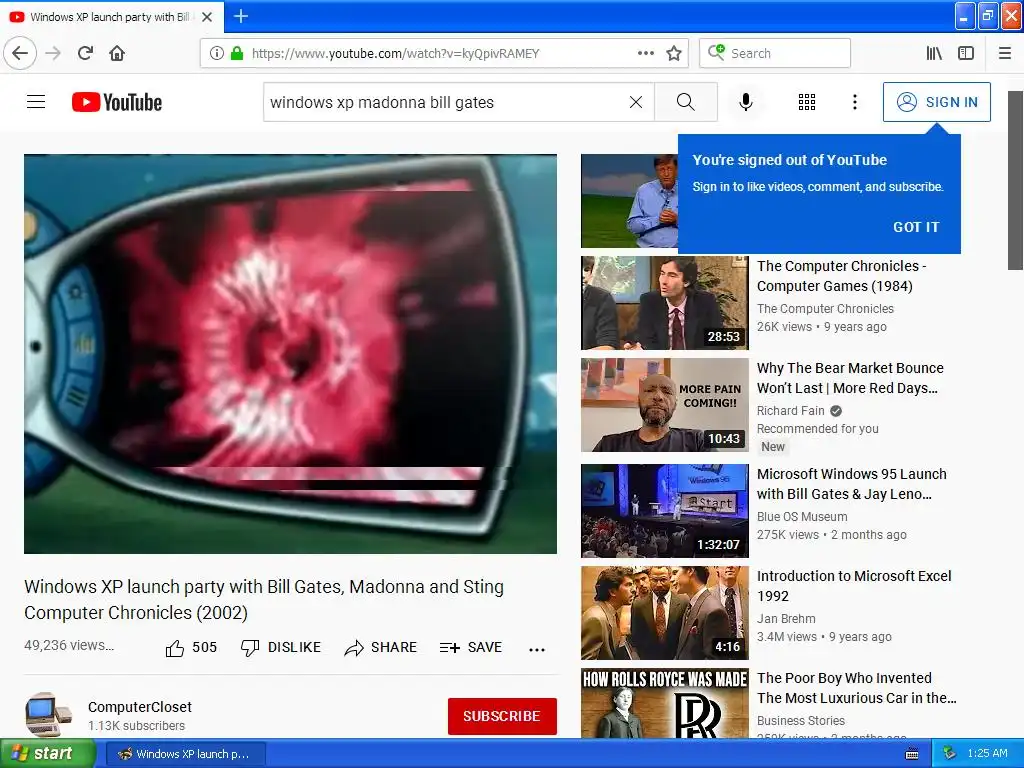Viewport: 1024px width, 768px height.
Task: Open the YouTube guide hamburger menu
Action: (36, 102)
